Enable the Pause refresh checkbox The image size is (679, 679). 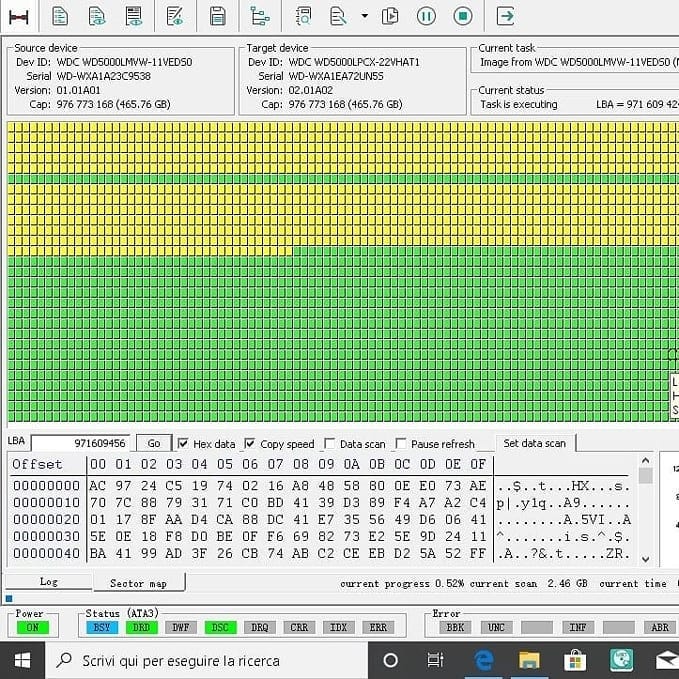click(x=401, y=443)
